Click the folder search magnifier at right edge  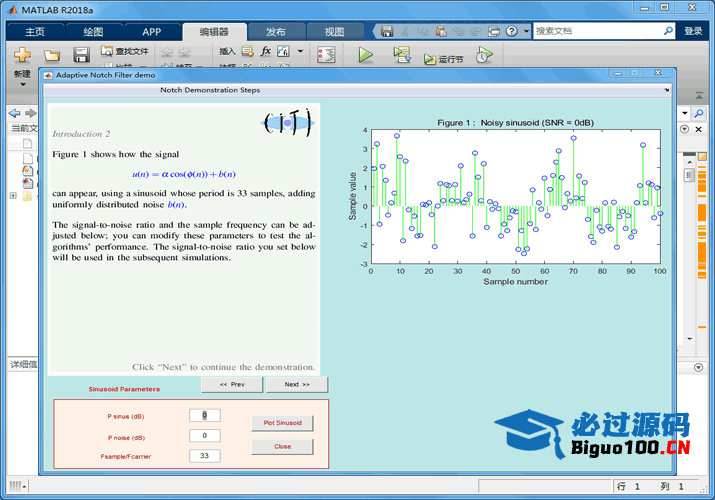tap(699, 113)
